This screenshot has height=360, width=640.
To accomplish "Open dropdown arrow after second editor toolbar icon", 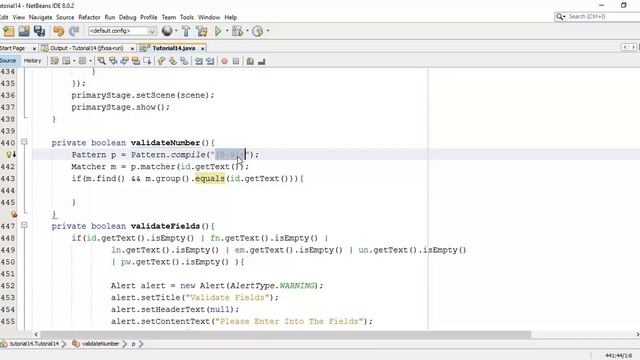I will click(74, 61).
